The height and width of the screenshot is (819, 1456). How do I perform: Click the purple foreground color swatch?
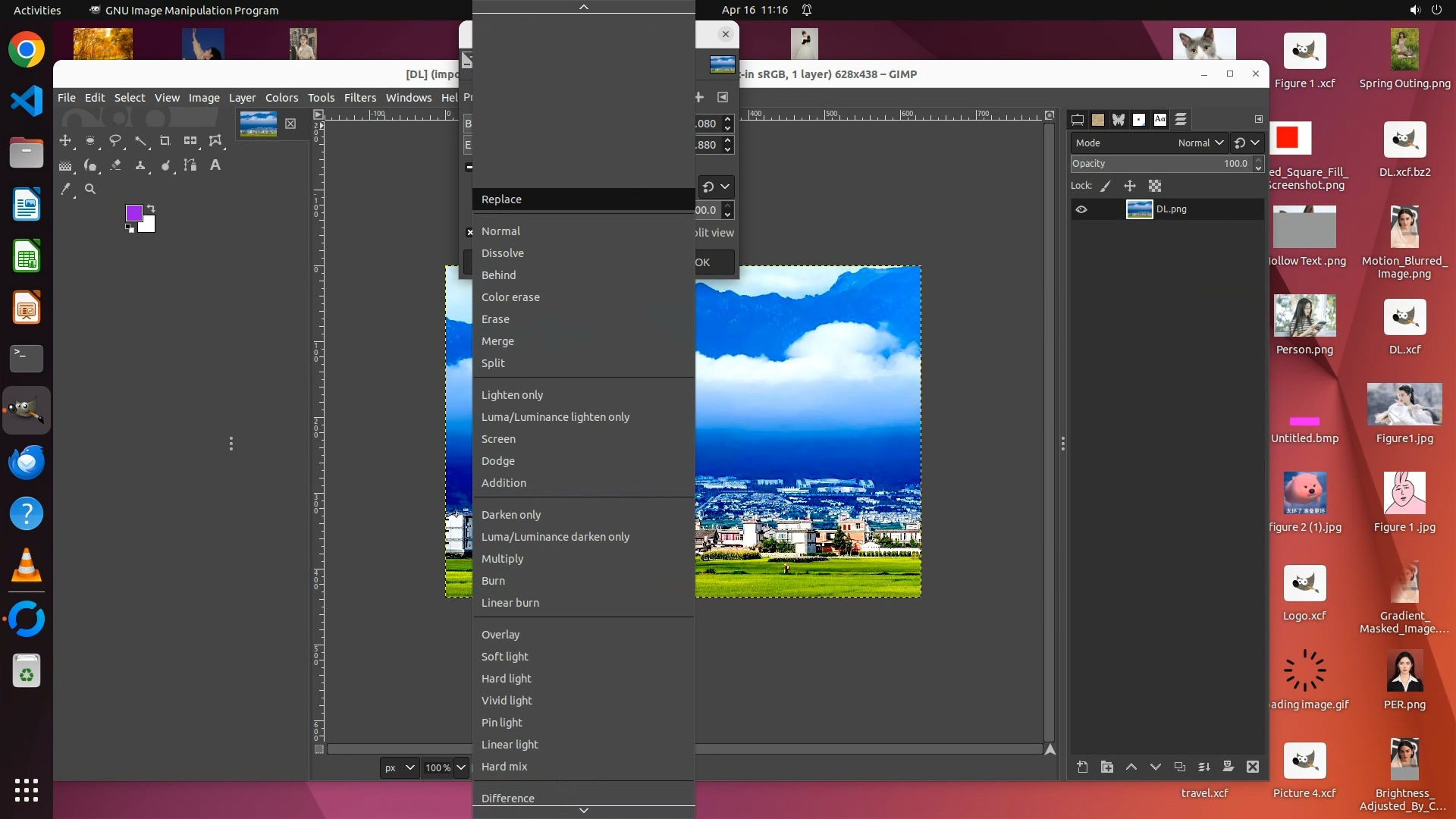(x=134, y=213)
